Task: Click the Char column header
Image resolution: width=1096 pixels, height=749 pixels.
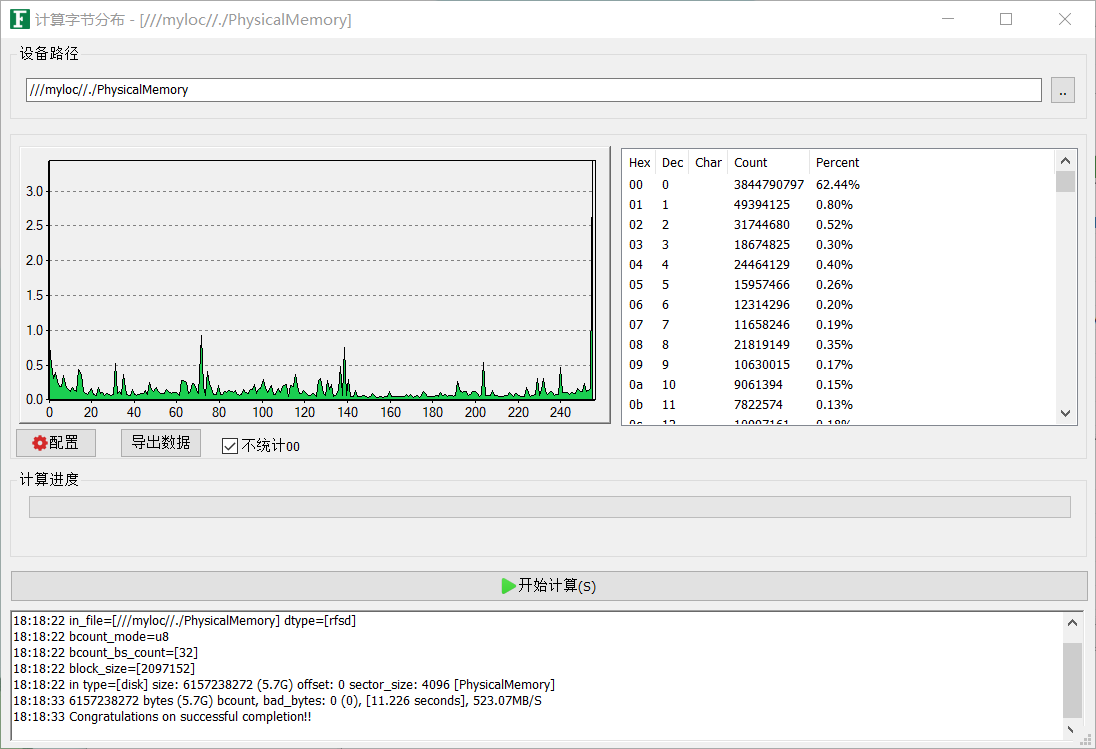Action: [708, 163]
